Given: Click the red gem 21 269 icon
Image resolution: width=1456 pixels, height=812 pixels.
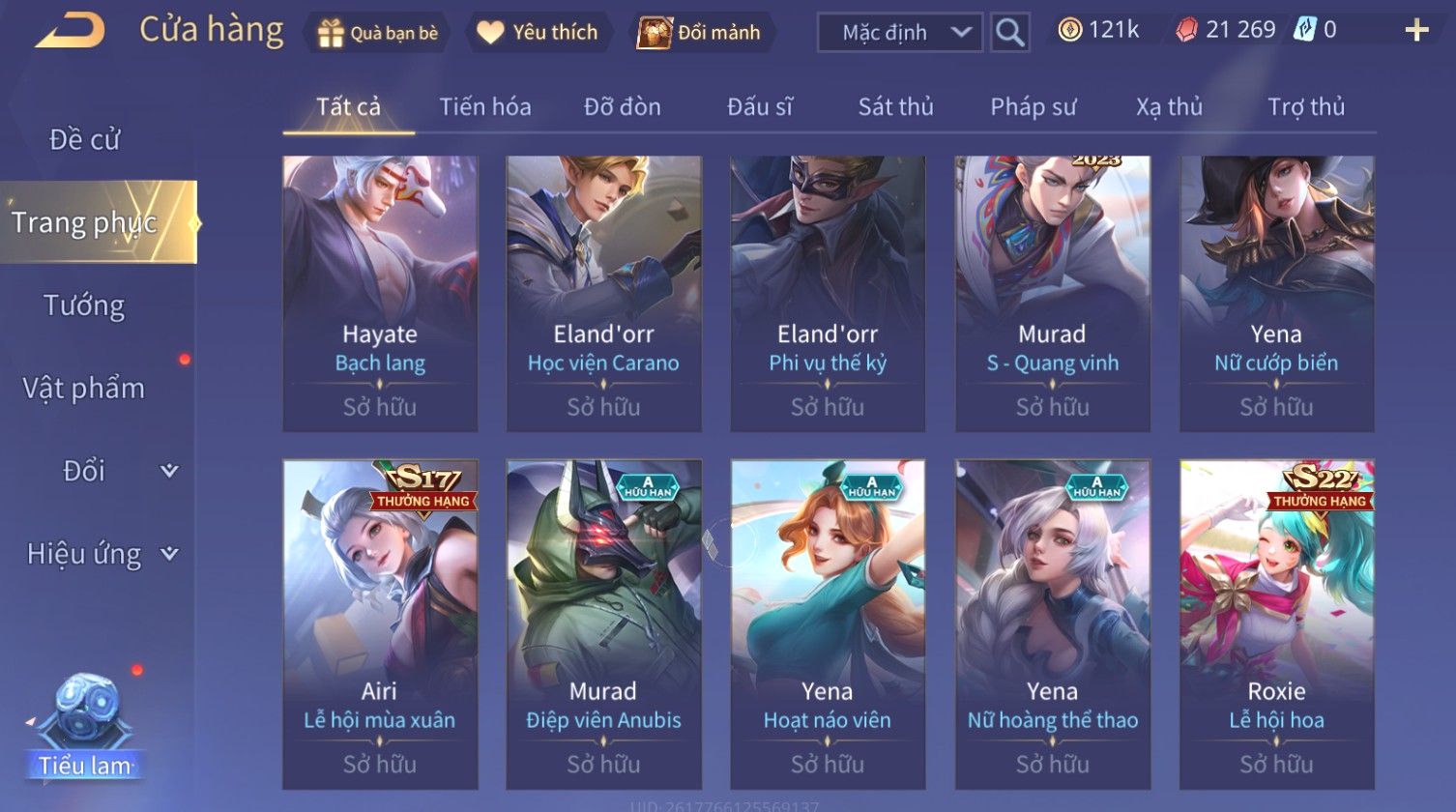Looking at the screenshot, I should pos(1186,31).
